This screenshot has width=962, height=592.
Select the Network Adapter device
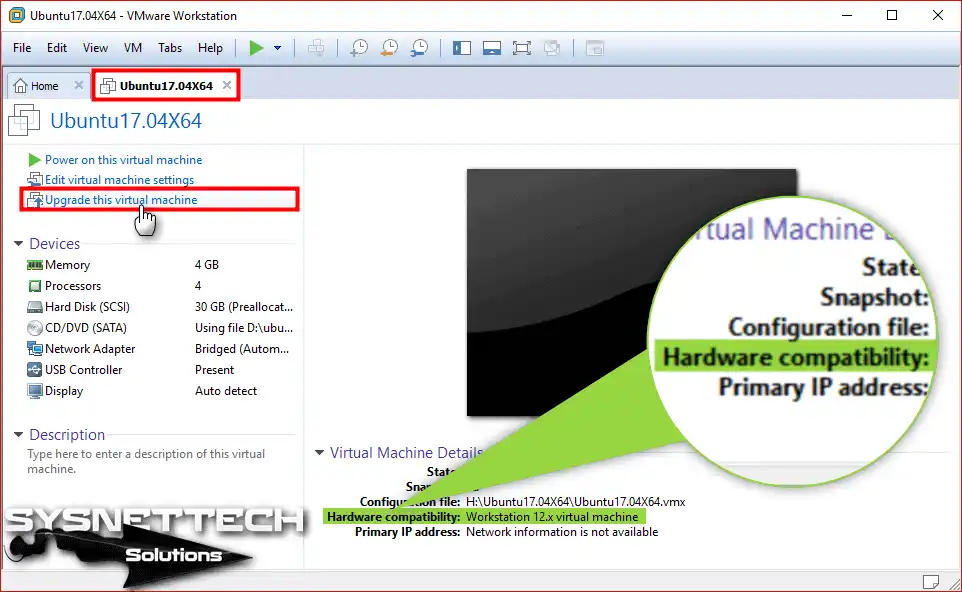tap(161, 348)
